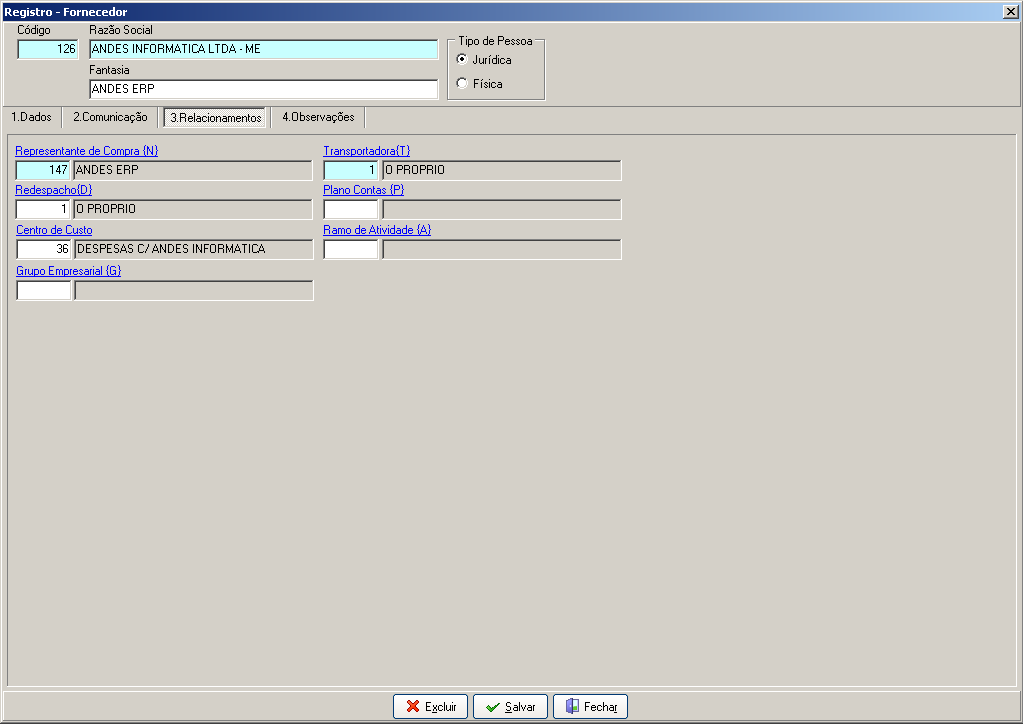Click the green checkmark Salvar icon
The height and width of the screenshot is (724, 1023).
coord(493,707)
